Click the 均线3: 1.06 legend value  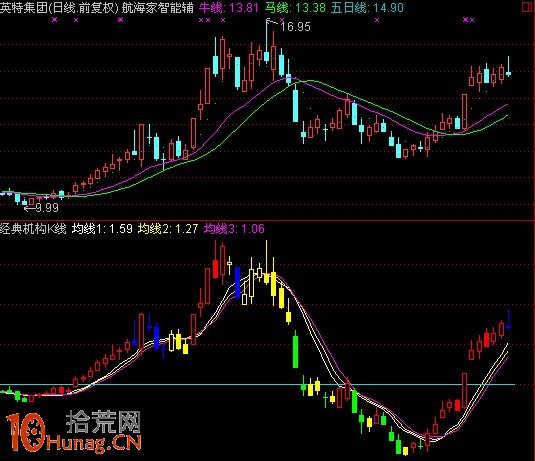[234, 228]
